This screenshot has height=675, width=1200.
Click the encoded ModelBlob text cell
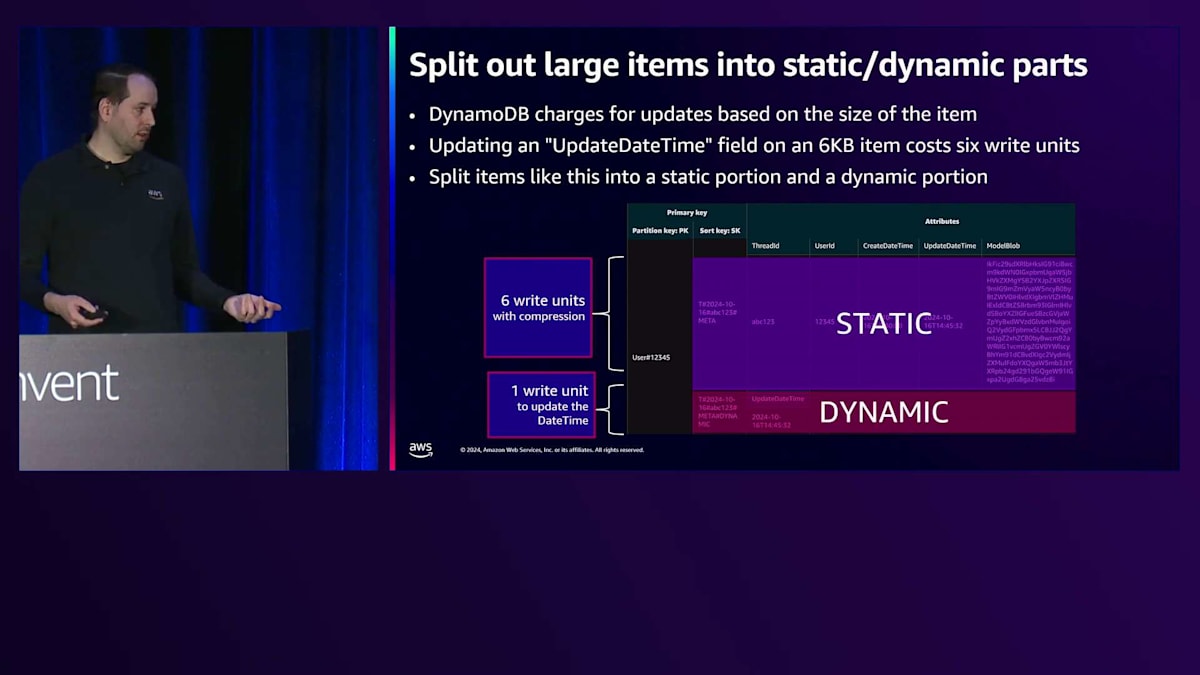[x=1029, y=322]
